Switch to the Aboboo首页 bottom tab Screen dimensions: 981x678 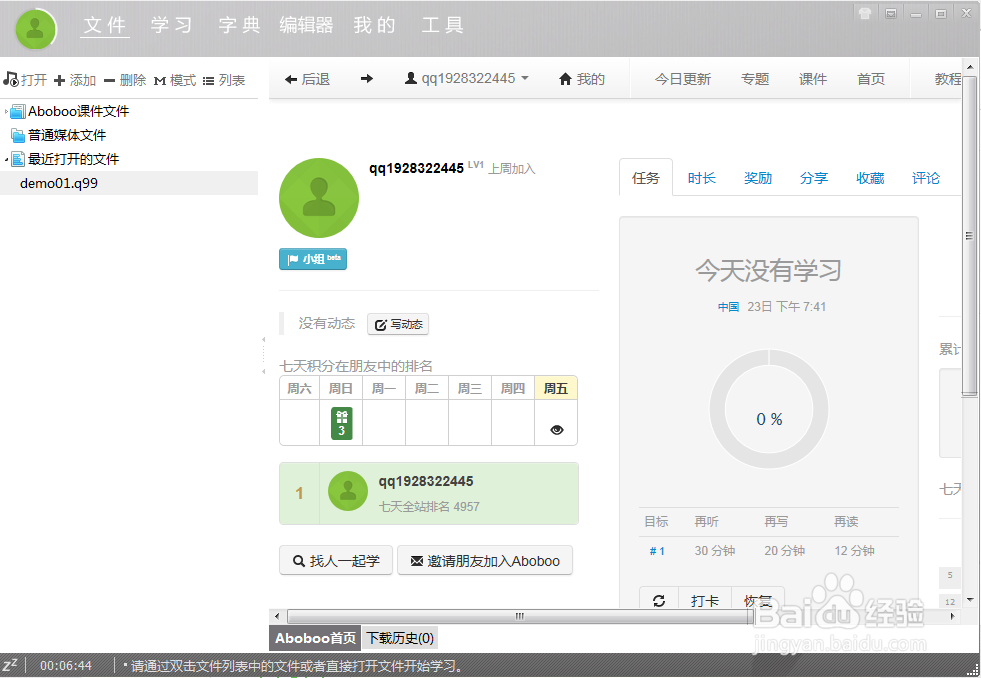[x=315, y=638]
